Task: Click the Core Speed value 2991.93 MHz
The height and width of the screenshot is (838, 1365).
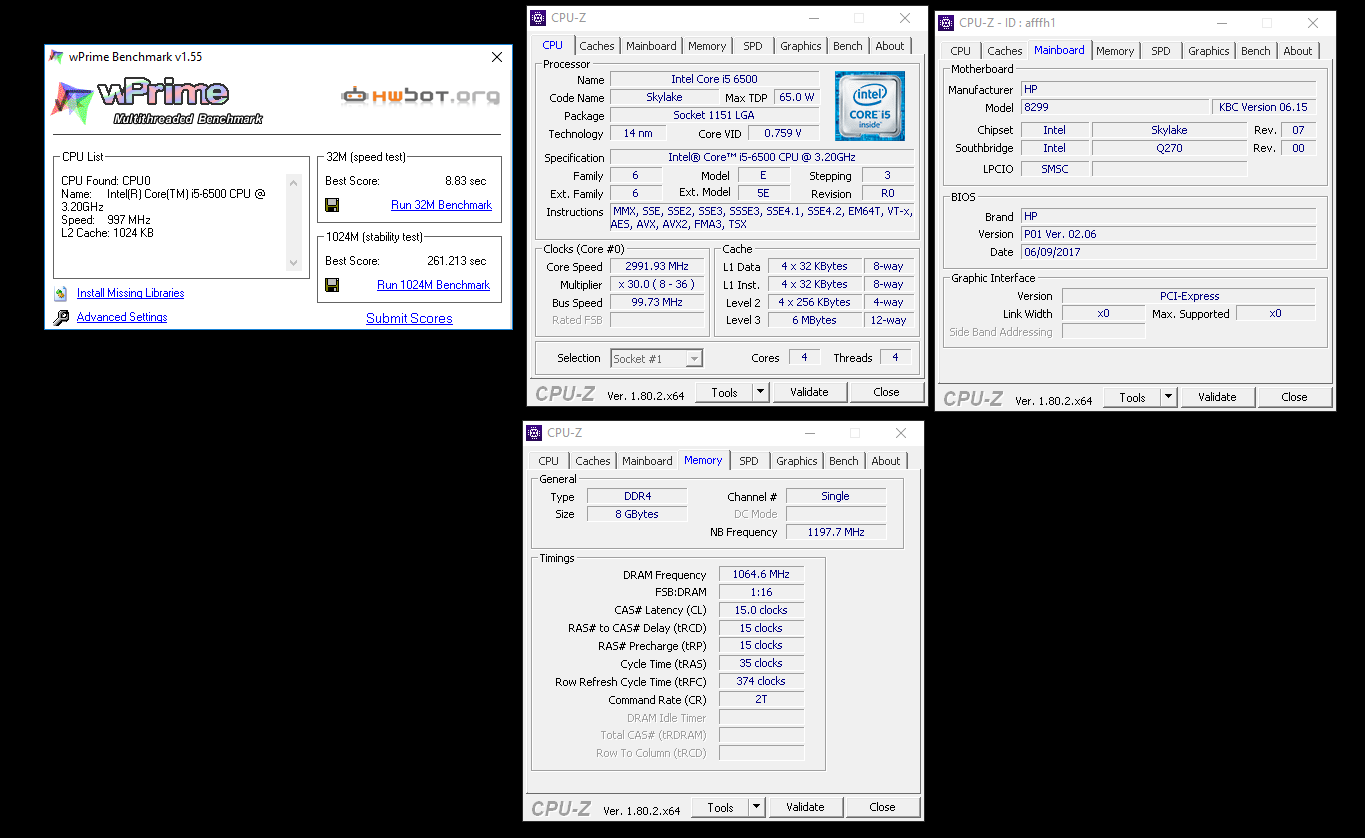Action: click(x=657, y=267)
